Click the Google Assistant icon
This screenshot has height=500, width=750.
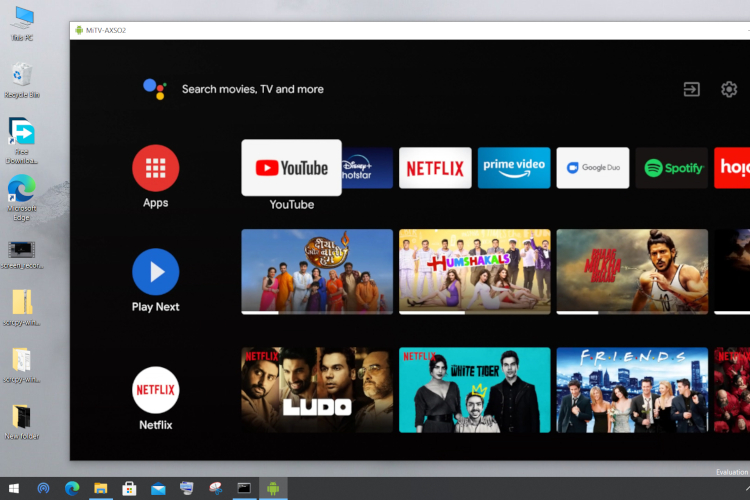tap(154, 89)
